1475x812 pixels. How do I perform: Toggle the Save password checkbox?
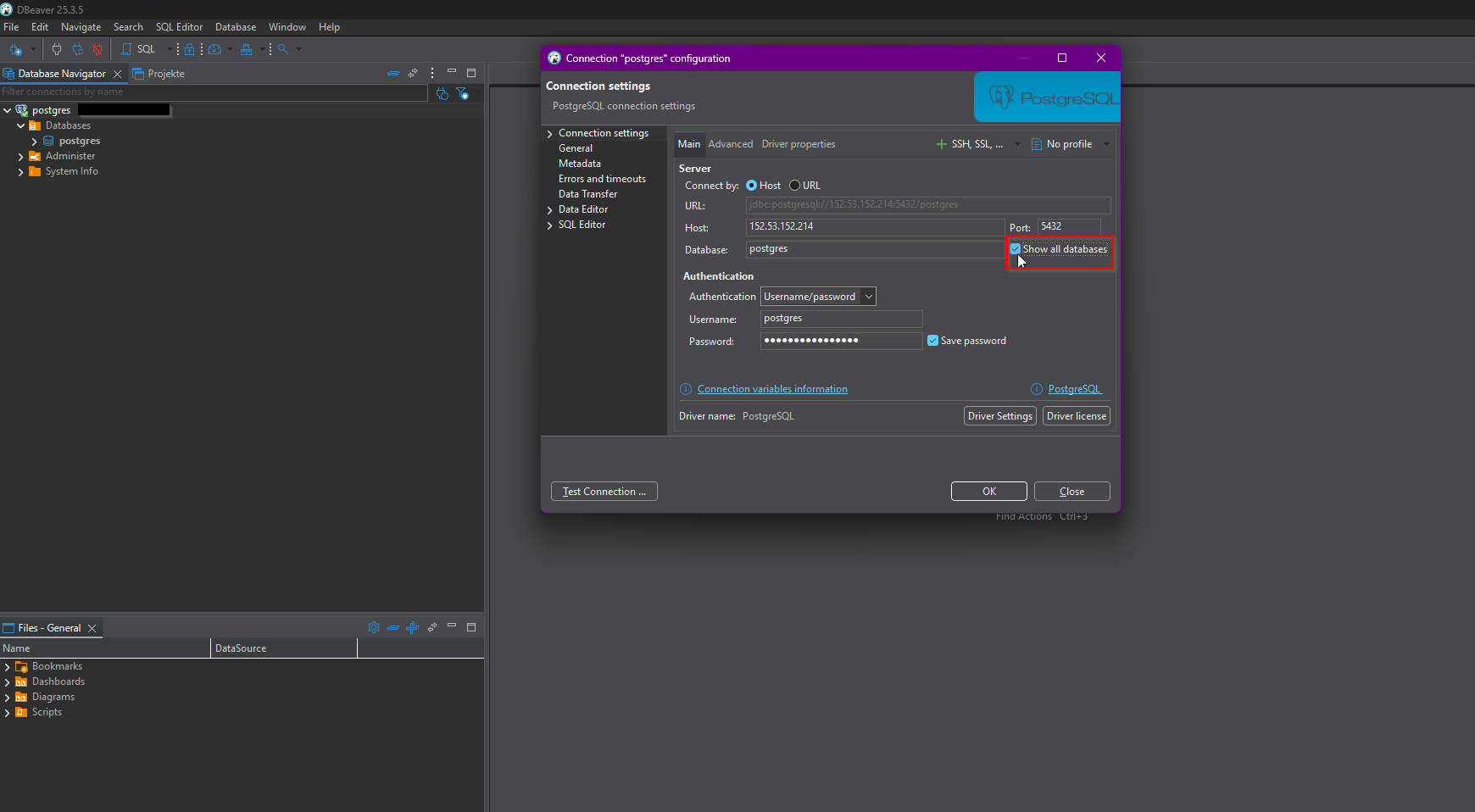click(933, 341)
